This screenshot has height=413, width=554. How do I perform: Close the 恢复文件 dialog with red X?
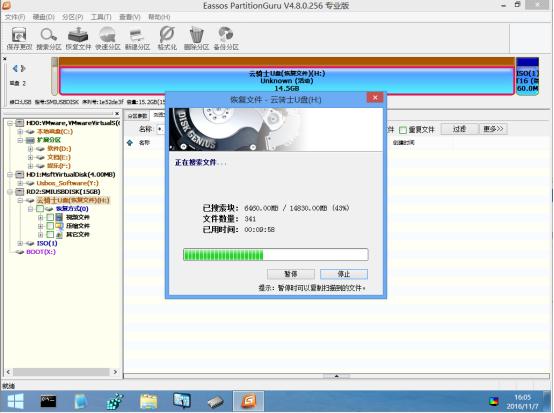click(375, 98)
